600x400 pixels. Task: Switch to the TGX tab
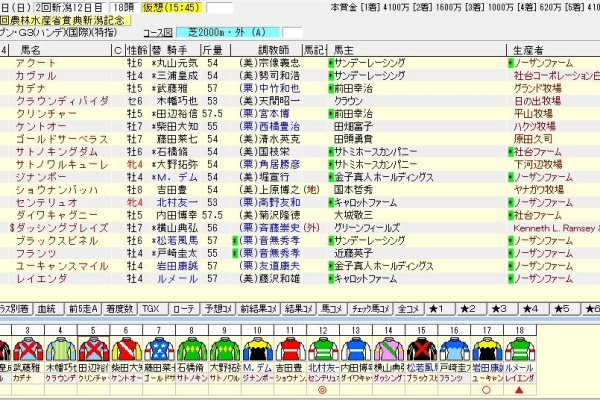click(153, 309)
